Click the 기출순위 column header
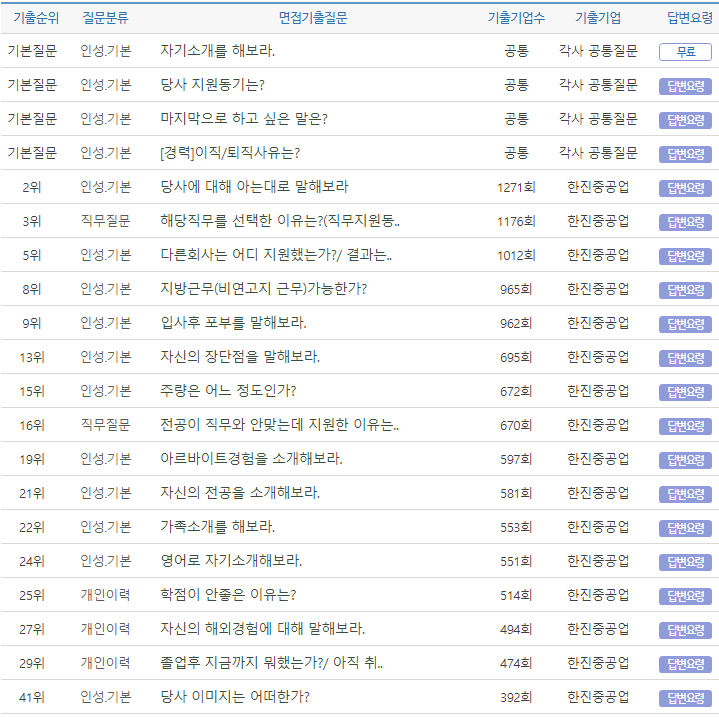This screenshot has height=717, width=719. 36,18
